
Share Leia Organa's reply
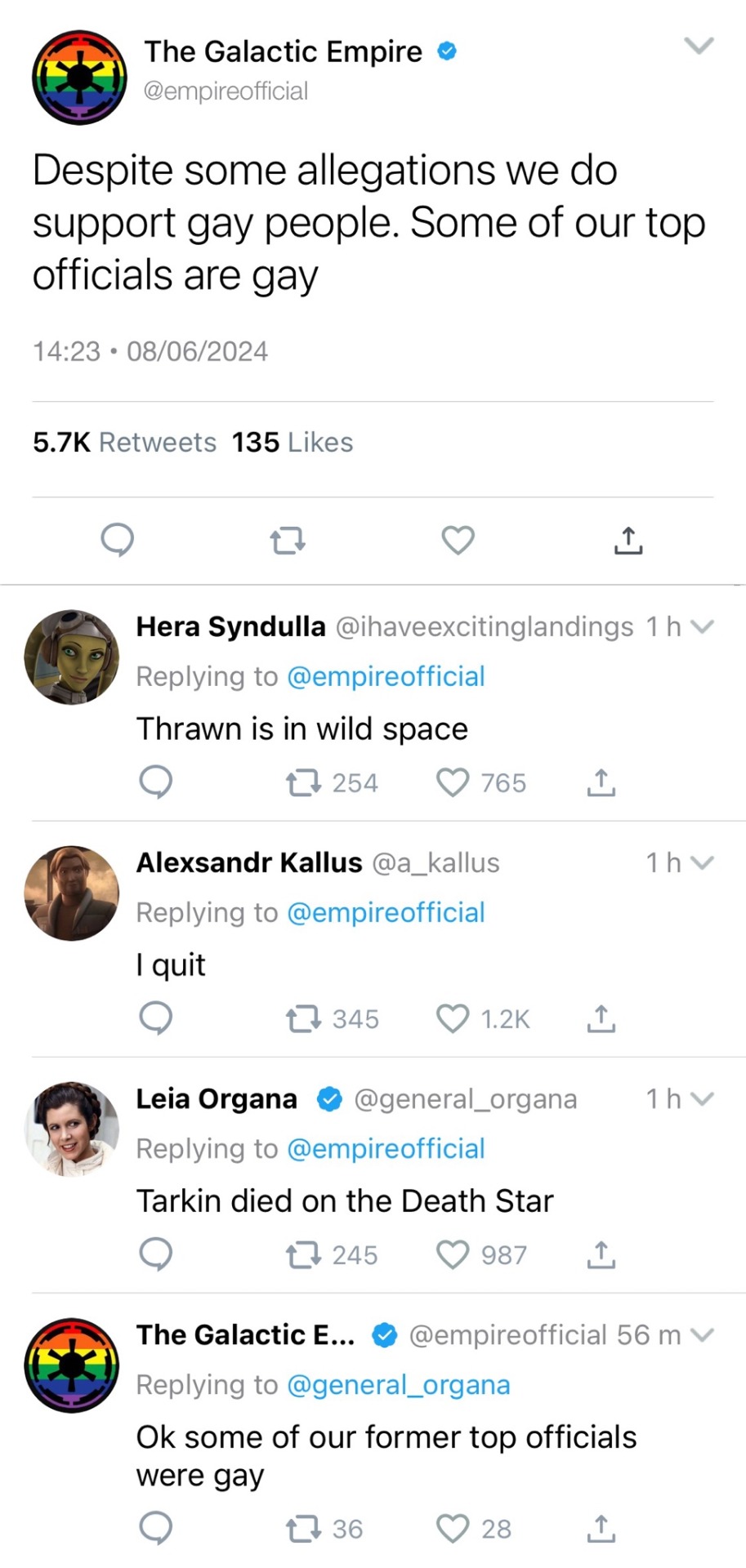tap(601, 1254)
